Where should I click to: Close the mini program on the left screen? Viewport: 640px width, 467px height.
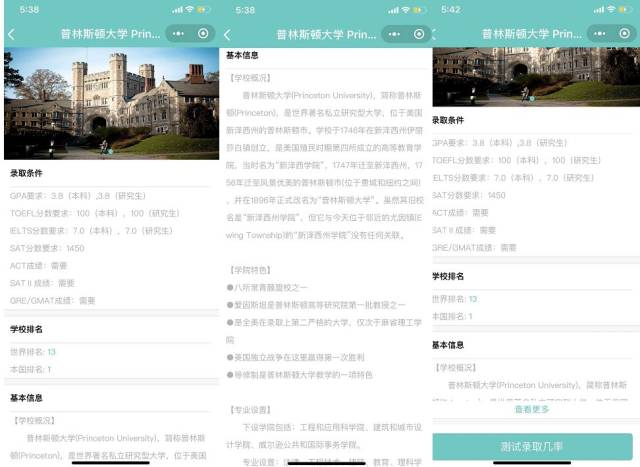pos(204,33)
